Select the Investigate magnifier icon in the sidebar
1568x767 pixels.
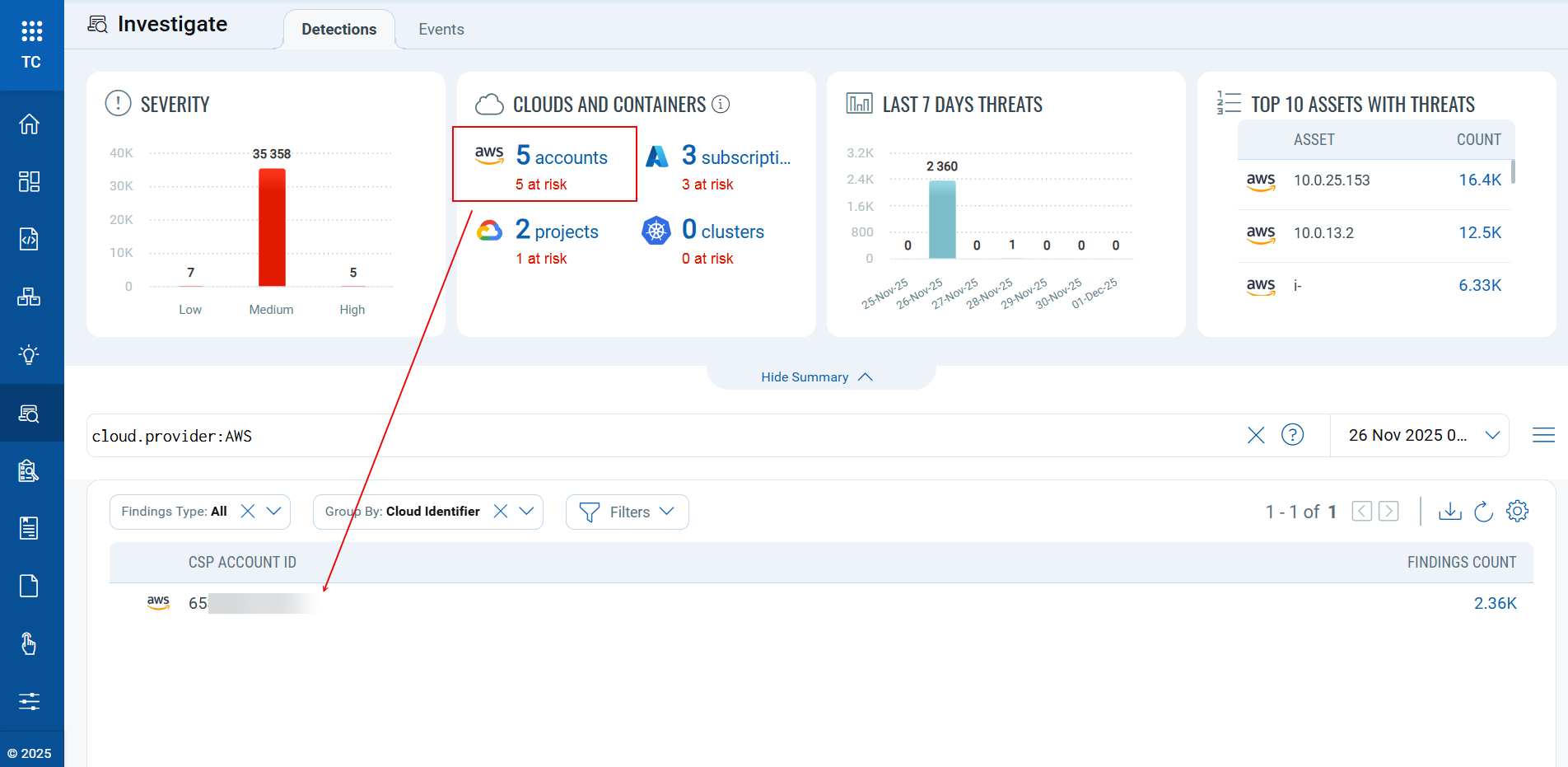point(30,413)
